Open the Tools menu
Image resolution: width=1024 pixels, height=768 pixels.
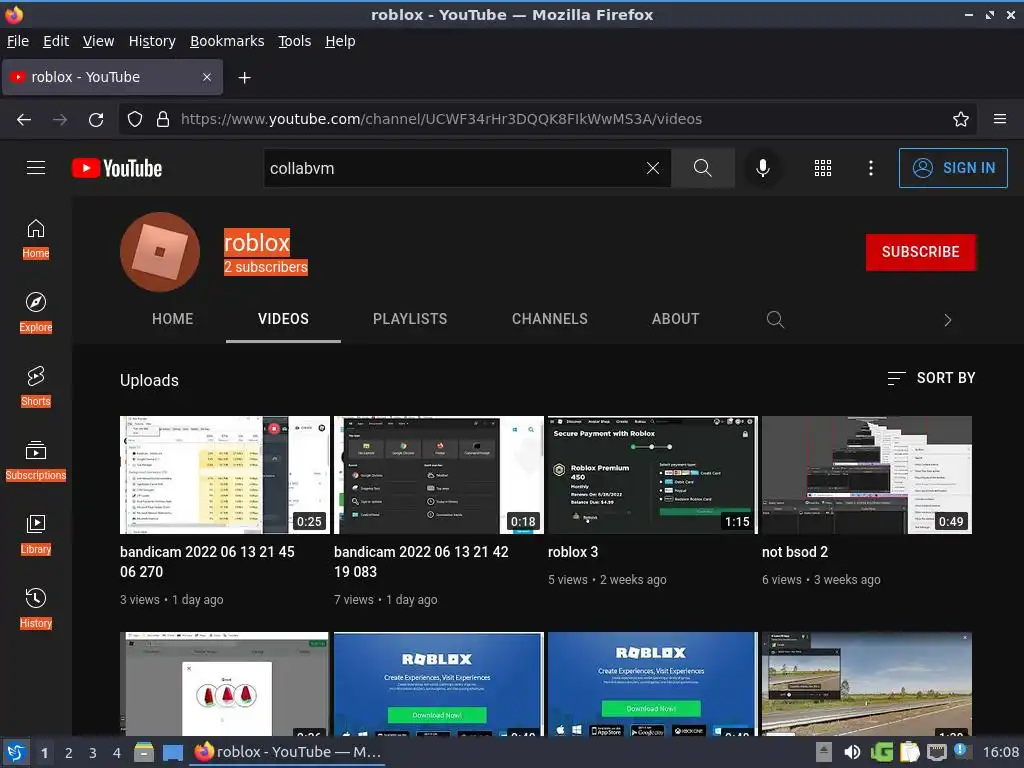[295, 41]
